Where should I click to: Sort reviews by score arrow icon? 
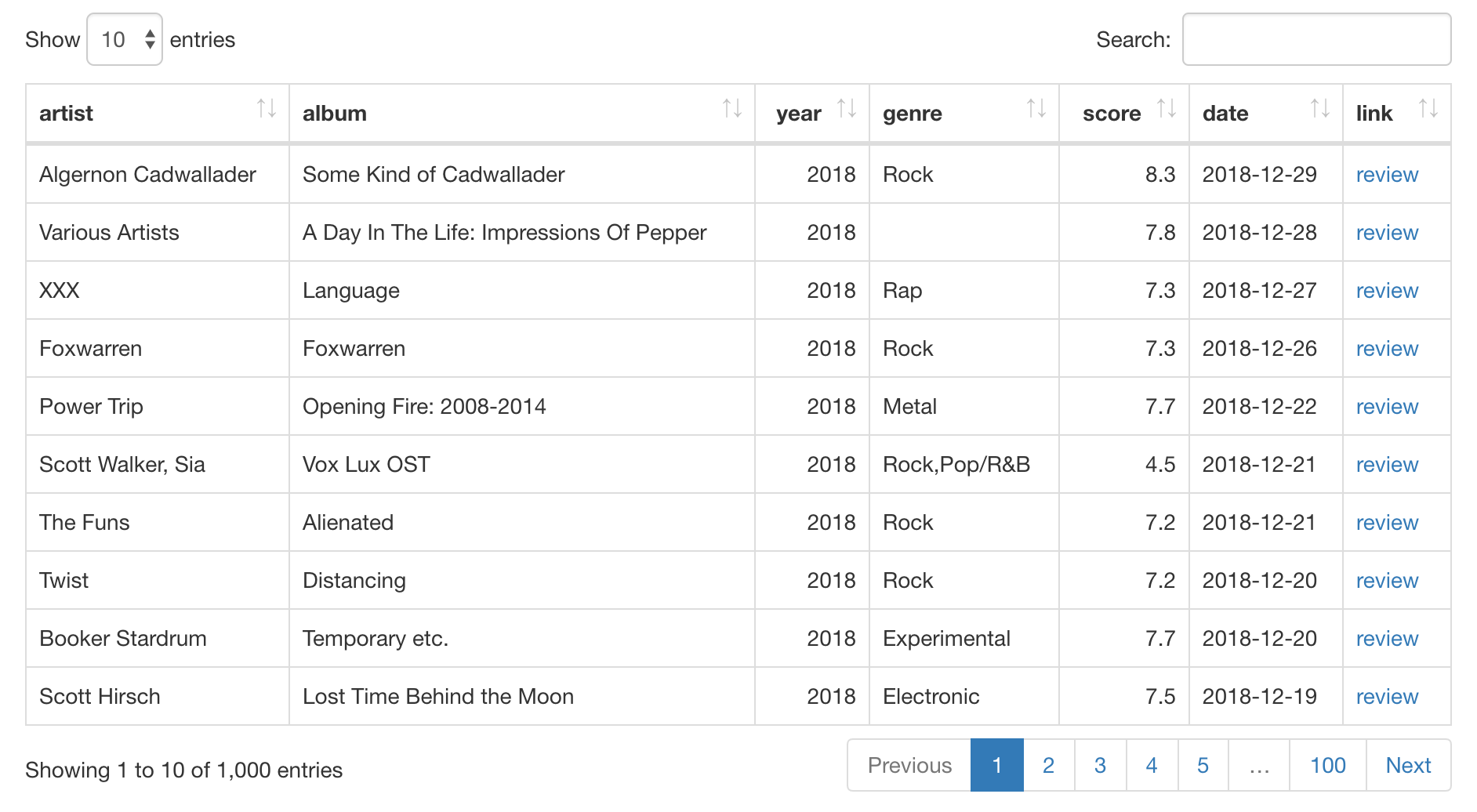pos(1166,109)
